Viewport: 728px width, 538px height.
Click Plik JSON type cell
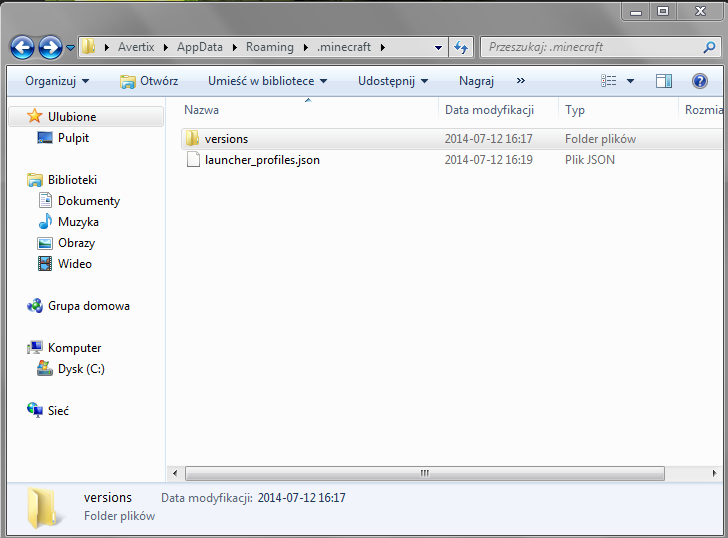pos(590,160)
